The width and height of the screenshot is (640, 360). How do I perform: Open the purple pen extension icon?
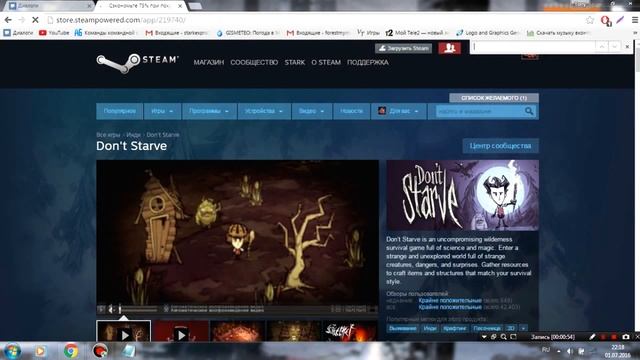[x=620, y=20]
